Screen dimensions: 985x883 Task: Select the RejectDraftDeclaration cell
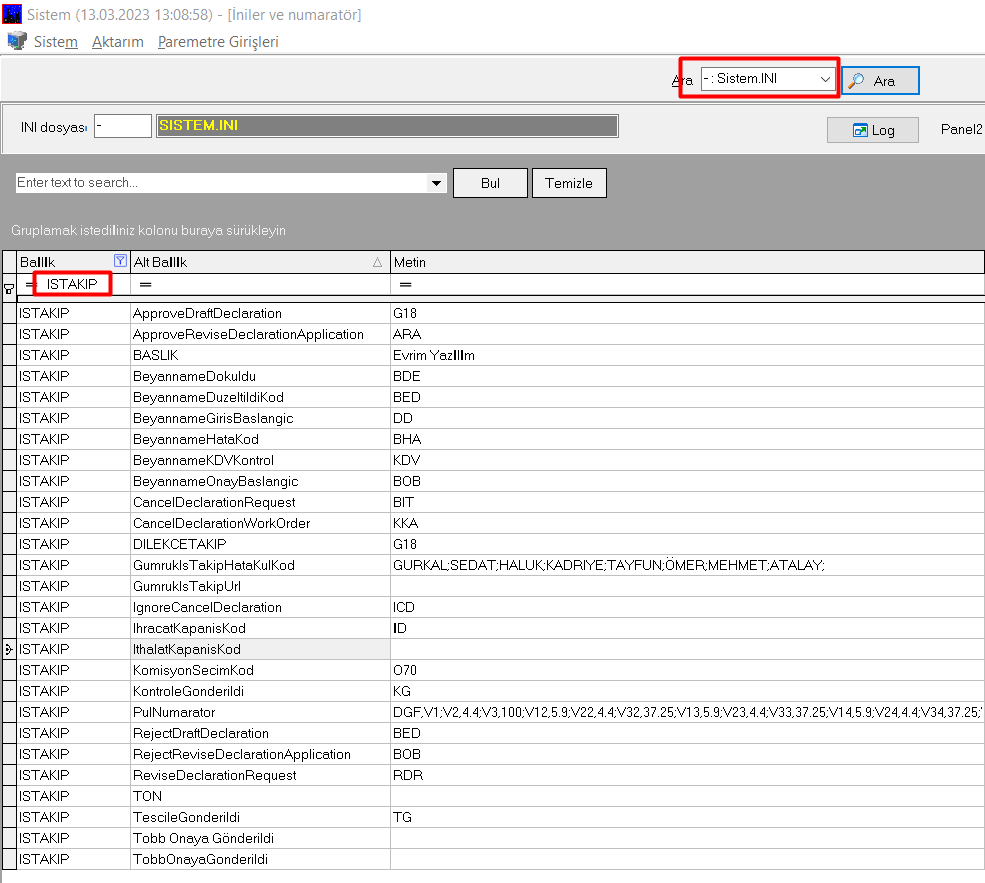click(261, 734)
